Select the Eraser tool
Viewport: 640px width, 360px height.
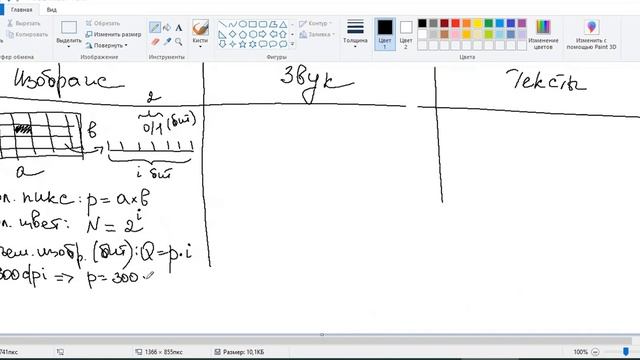point(155,42)
